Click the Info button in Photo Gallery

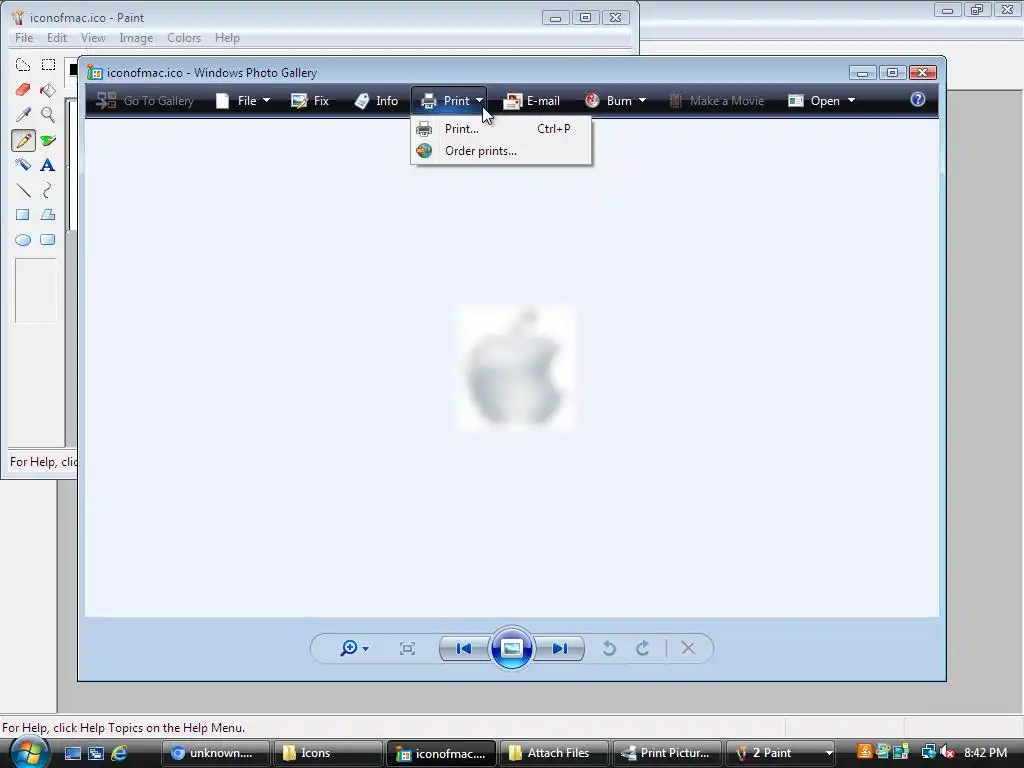(x=376, y=101)
